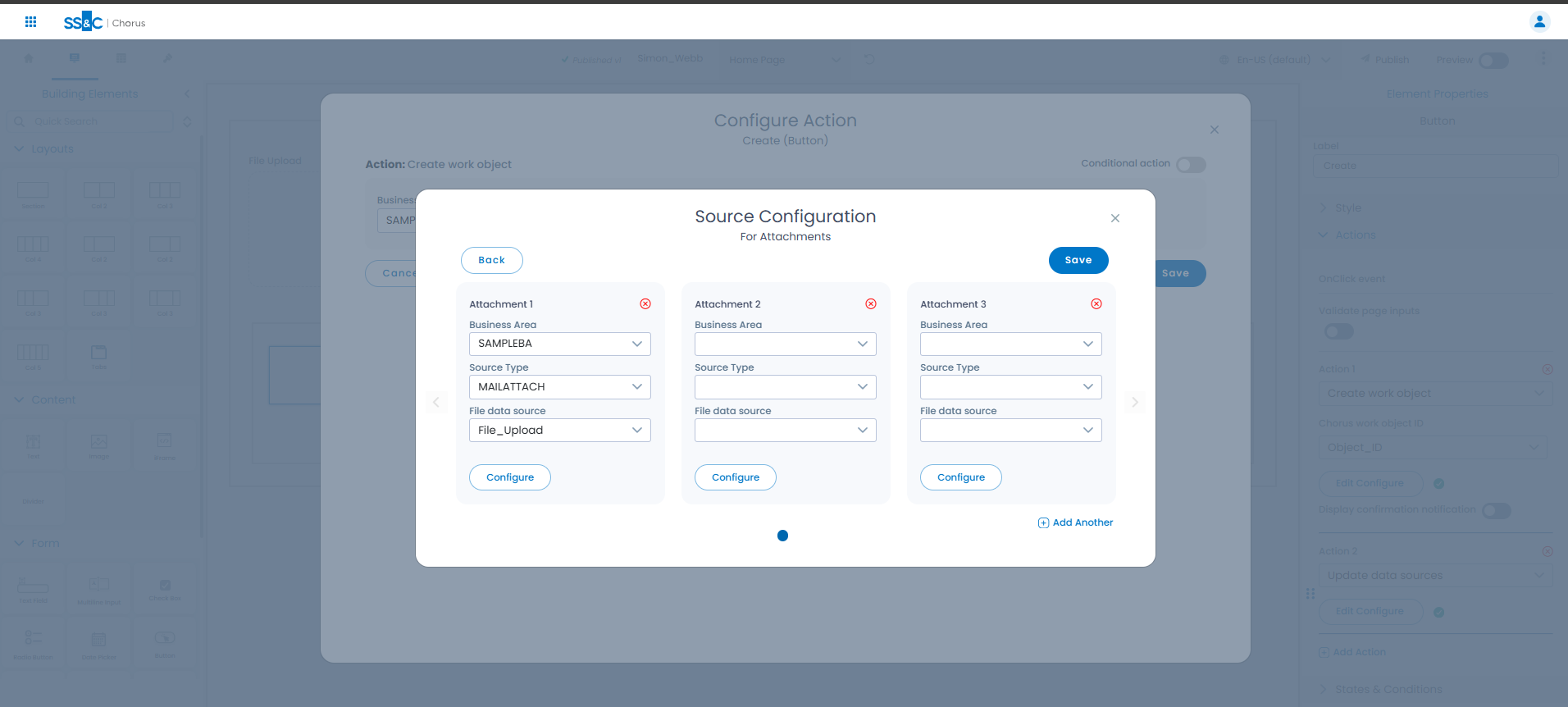Toggle Validate page inputs switch
The image size is (1568, 707).
coord(1339,331)
